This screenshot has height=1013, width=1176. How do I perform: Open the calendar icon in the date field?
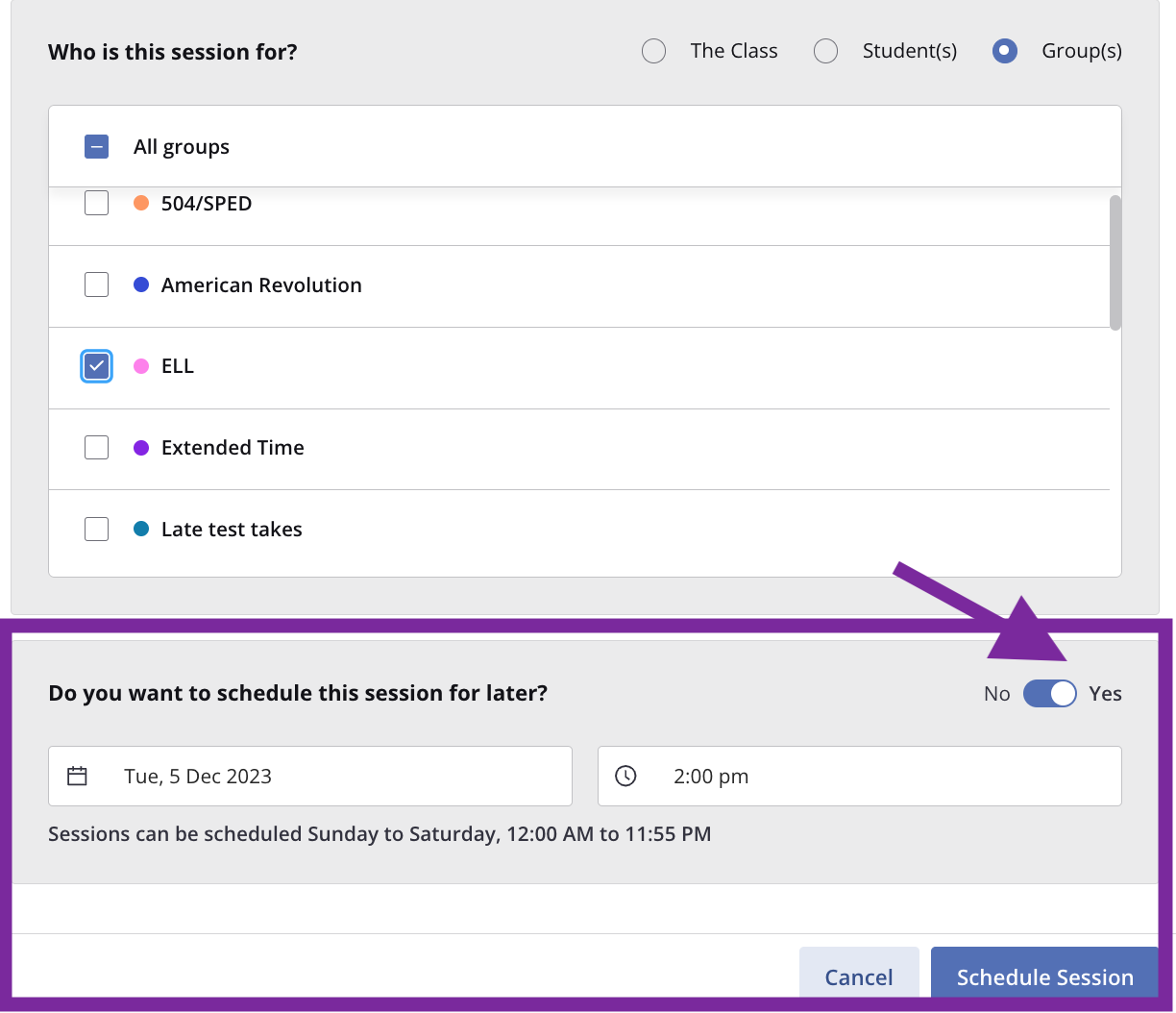pos(77,776)
